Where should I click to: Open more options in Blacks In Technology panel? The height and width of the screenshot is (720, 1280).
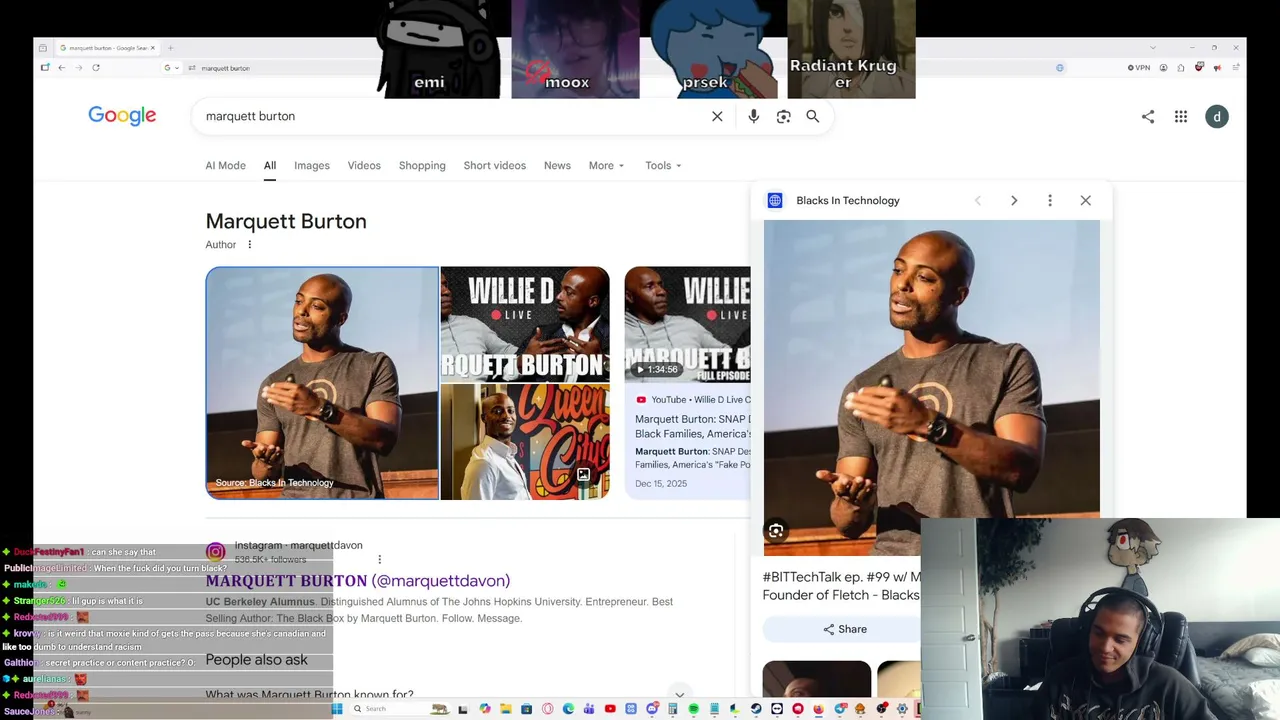(1050, 201)
